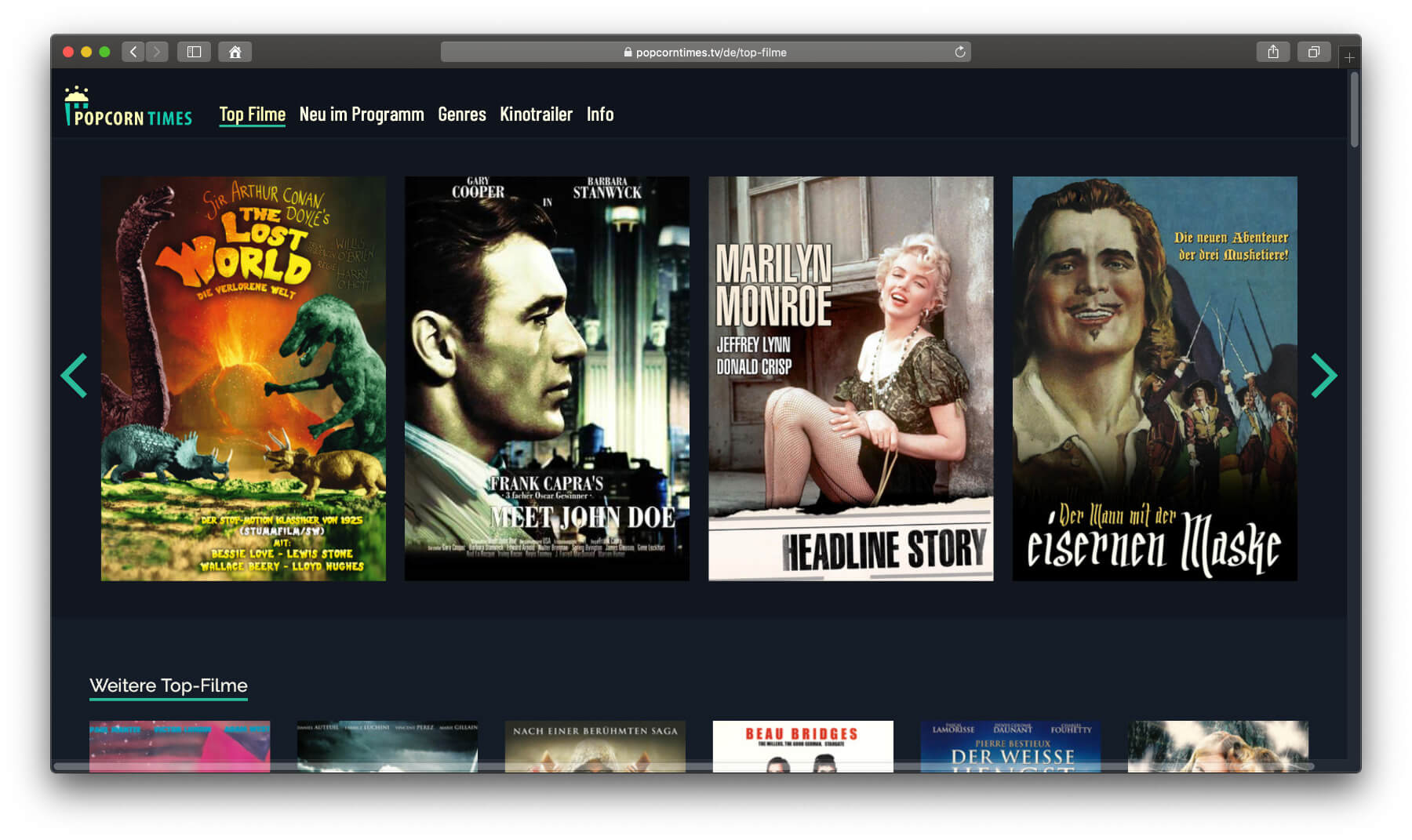1412x840 pixels.
Task: Click the padlock icon in address bar
Action: pyautogui.click(x=628, y=52)
